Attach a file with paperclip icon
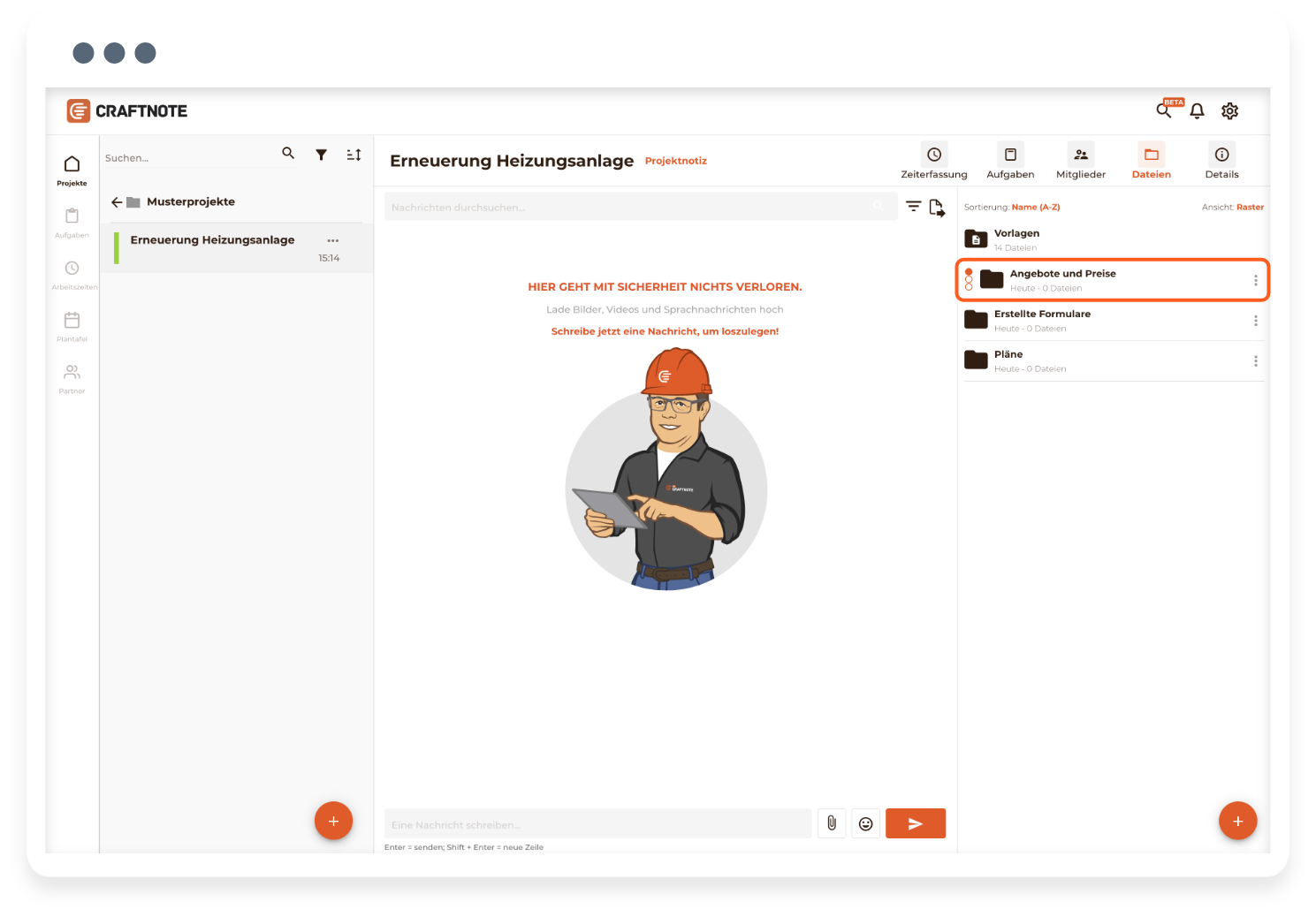The width and height of the screenshot is (1316, 917). [x=832, y=823]
